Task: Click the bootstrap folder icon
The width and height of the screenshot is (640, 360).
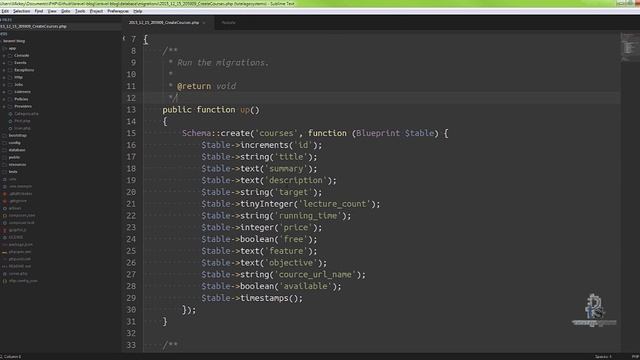Action: tap(5, 136)
